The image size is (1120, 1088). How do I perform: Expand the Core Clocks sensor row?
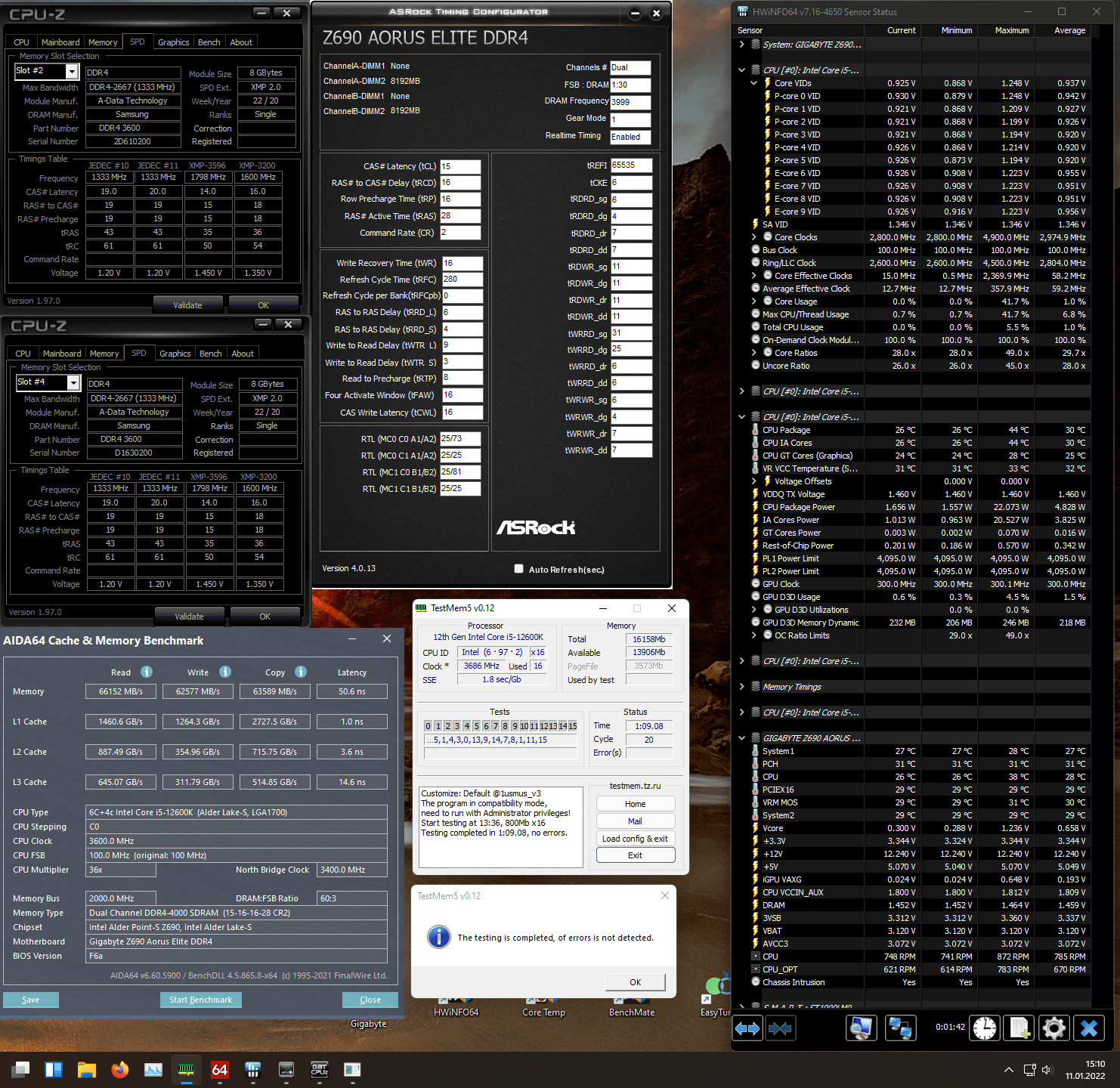753,237
